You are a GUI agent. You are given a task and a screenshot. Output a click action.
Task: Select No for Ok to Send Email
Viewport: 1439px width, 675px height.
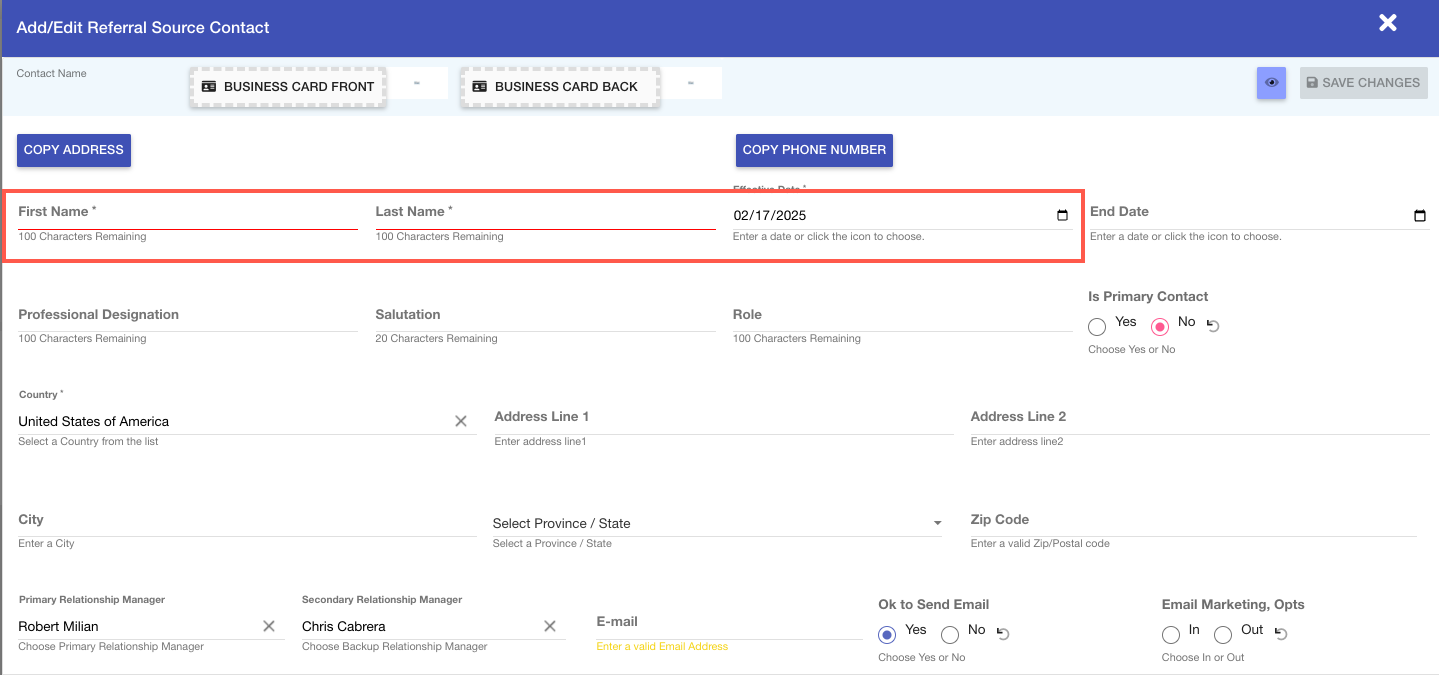pyautogui.click(x=950, y=634)
